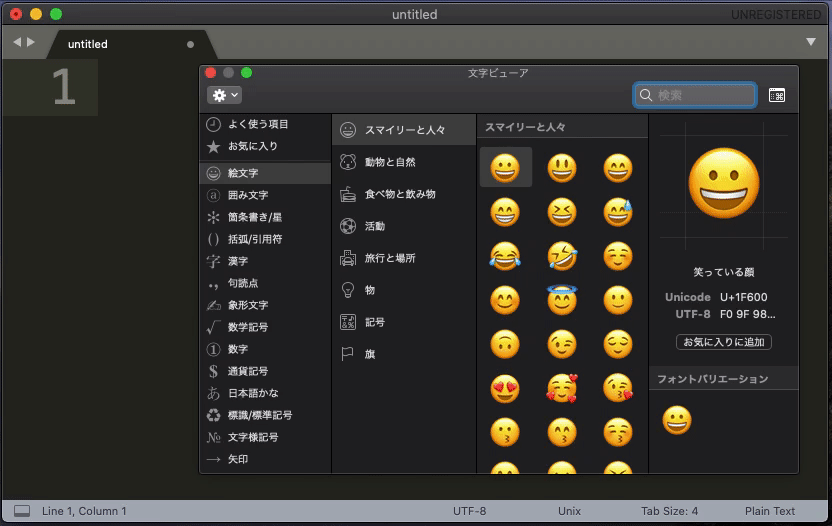The width and height of the screenshot is (832, 526).
Task: Open 物 objects subcategory
Action: coord(404,290)
